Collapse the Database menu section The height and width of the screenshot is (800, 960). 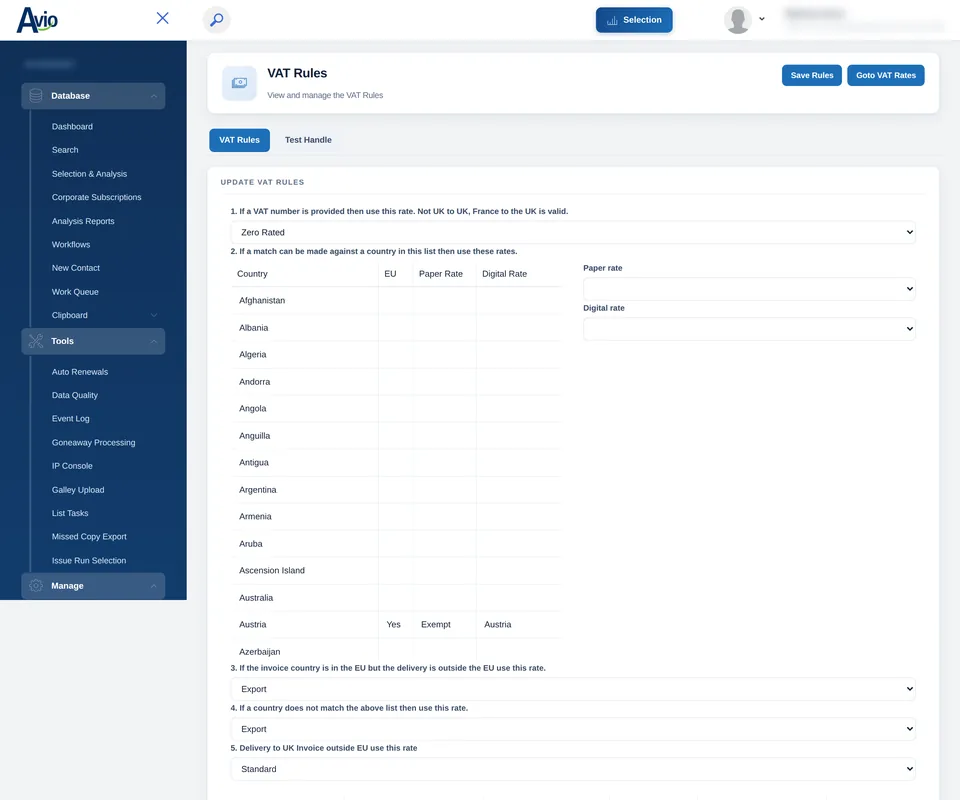point(154,96)
